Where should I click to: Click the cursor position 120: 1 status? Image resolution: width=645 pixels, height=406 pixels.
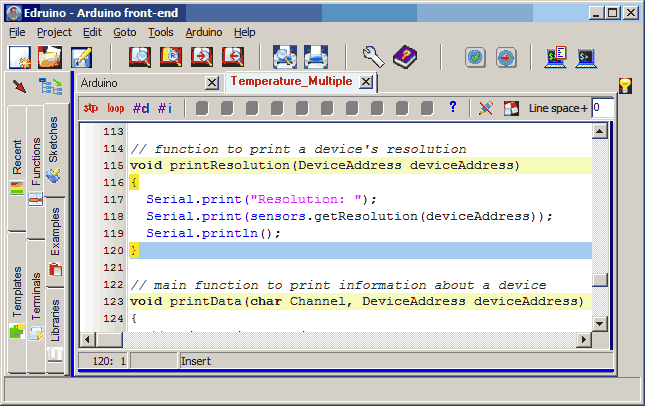tap(109, 362)
